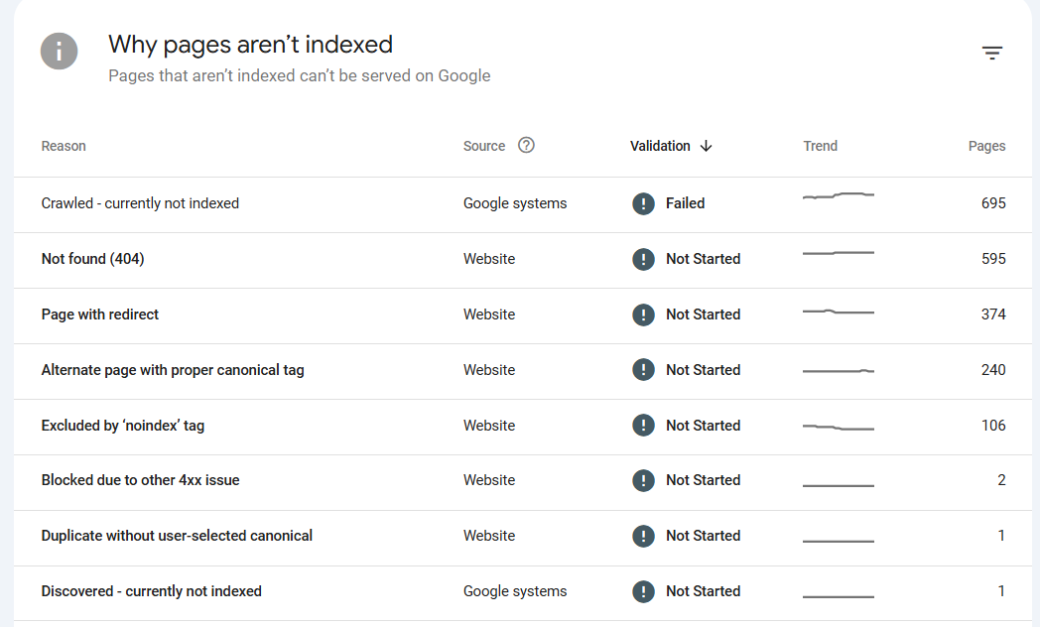
Task: Sort the table by Pages column
Action: [987, 145]
